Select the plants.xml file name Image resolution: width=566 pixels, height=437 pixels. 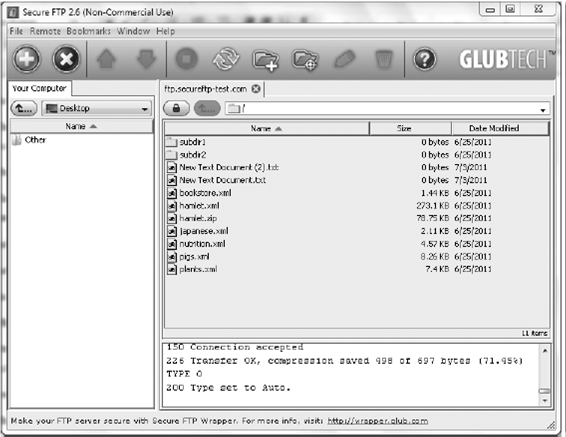(x=198, y=269)
